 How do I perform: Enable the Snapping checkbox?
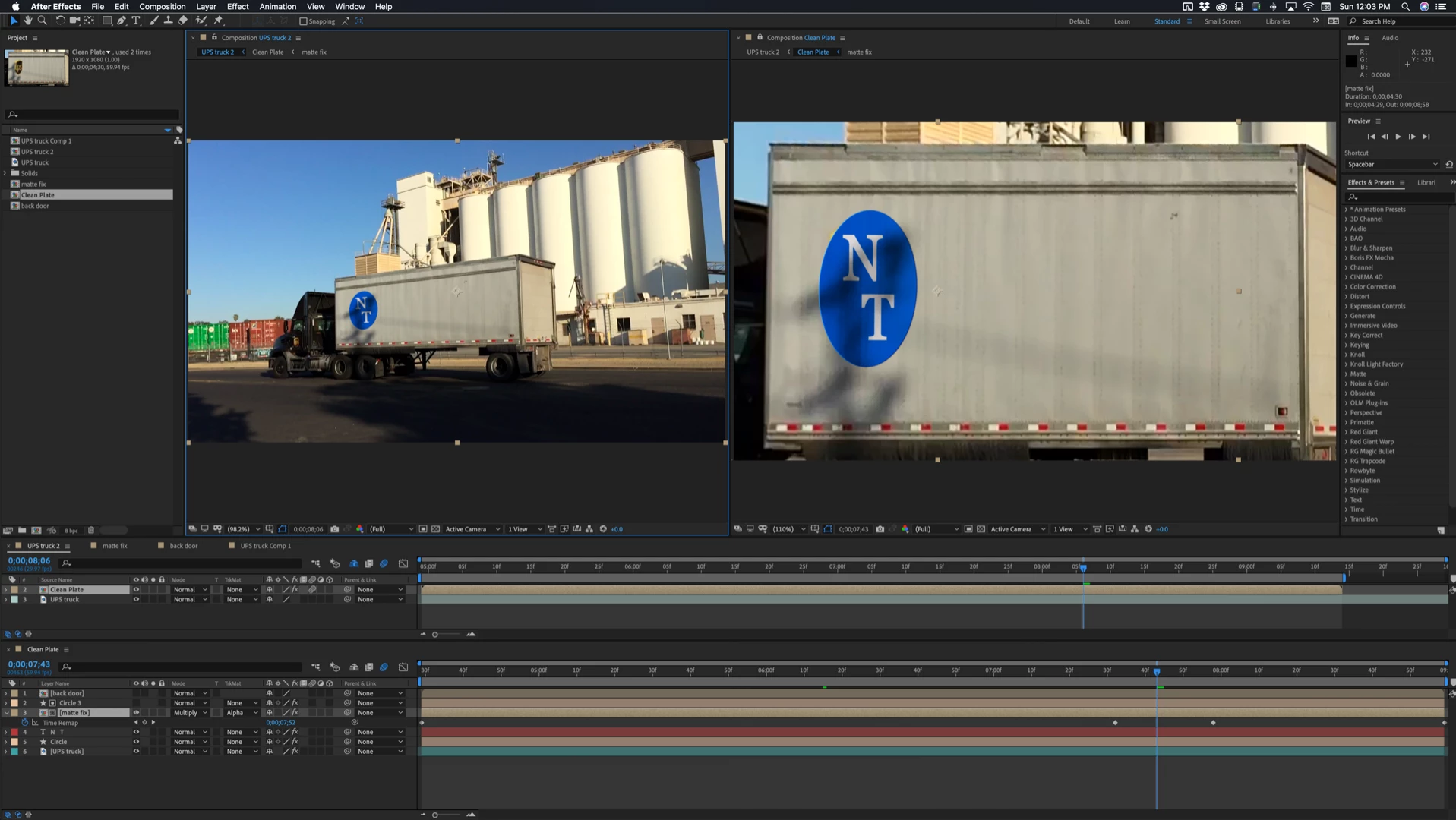[x=303, y=21]
